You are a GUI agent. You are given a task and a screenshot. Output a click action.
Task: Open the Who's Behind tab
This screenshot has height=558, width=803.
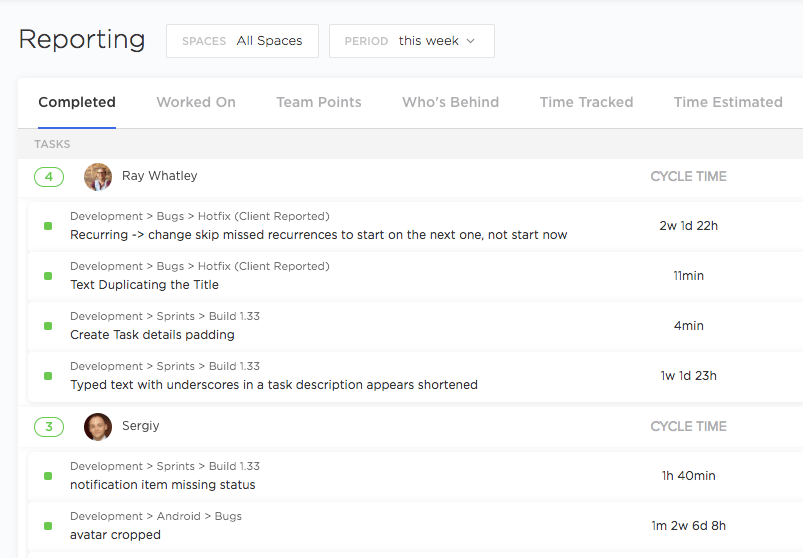point(450,102)
